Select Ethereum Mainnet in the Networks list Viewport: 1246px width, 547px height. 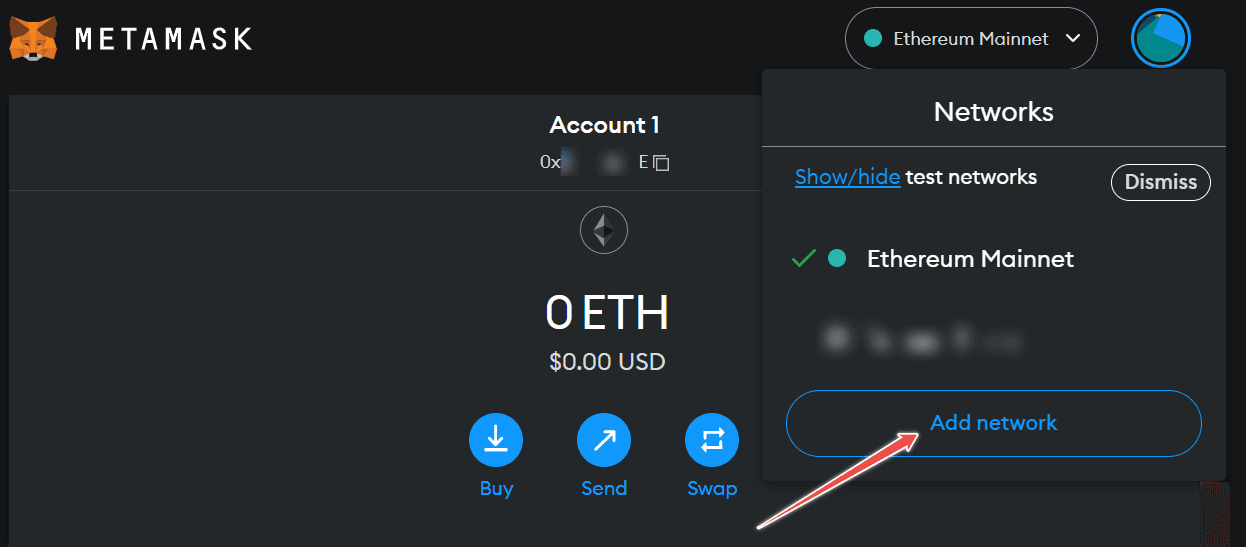[x=969, y=259]
